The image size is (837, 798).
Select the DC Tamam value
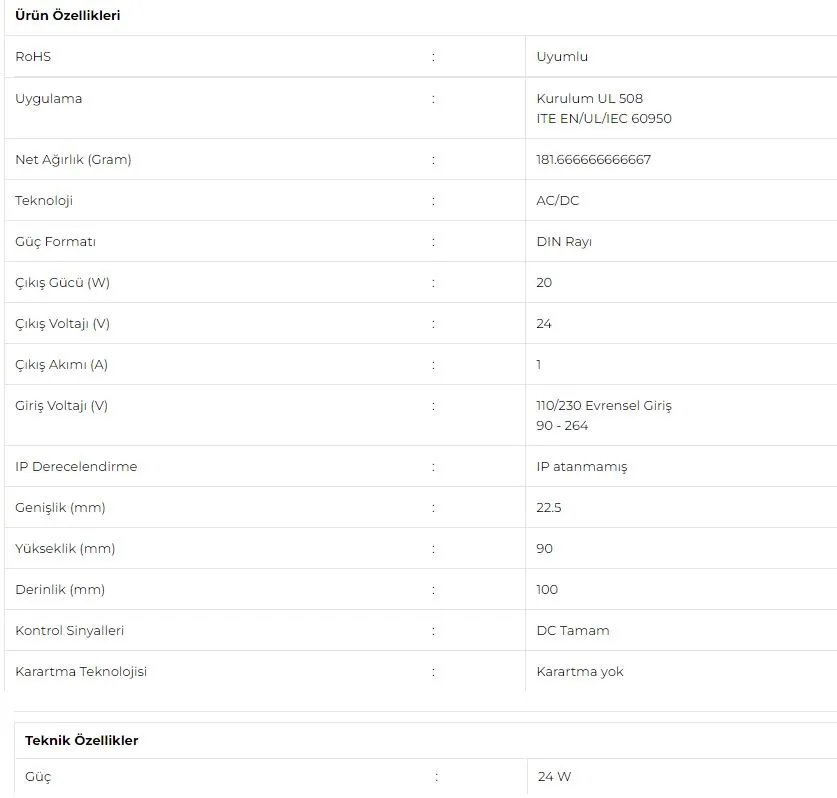[573, 631]
